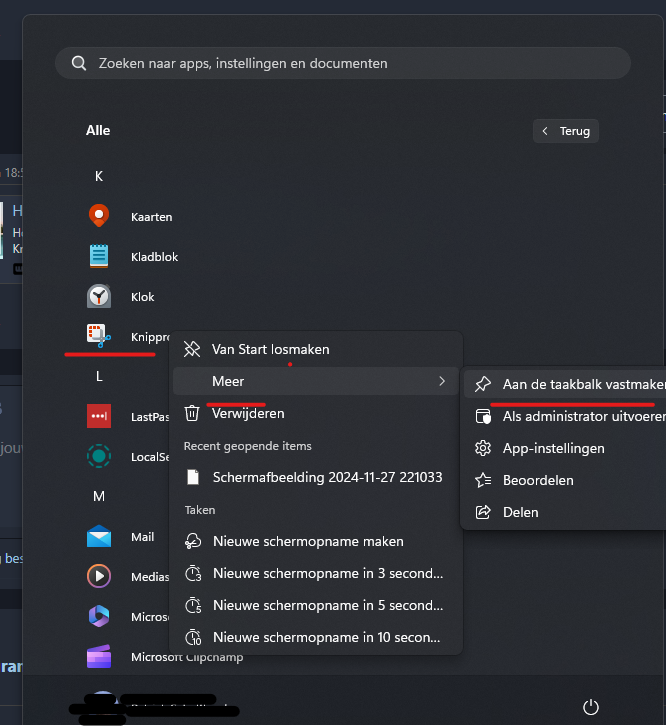Click Beoordelen in the submenu
666x727 pixels.
538,480
